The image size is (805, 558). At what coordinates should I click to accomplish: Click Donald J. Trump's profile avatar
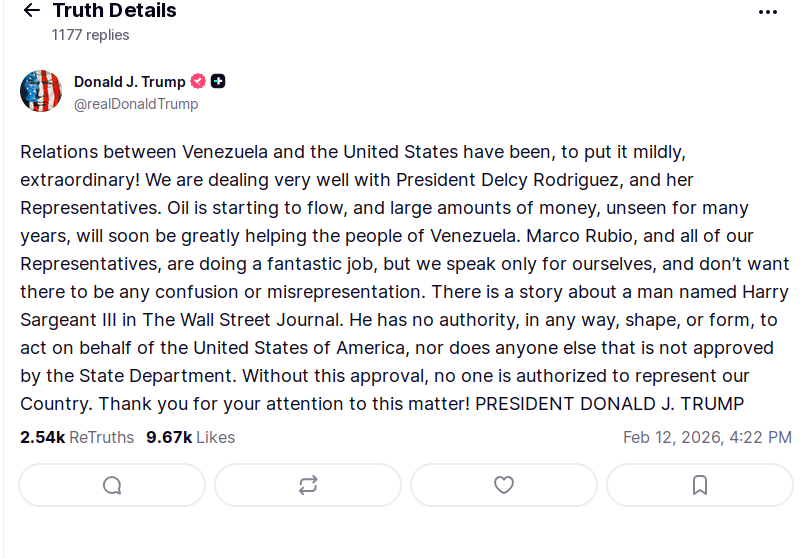pyautogui.click(x=41, y=91)
